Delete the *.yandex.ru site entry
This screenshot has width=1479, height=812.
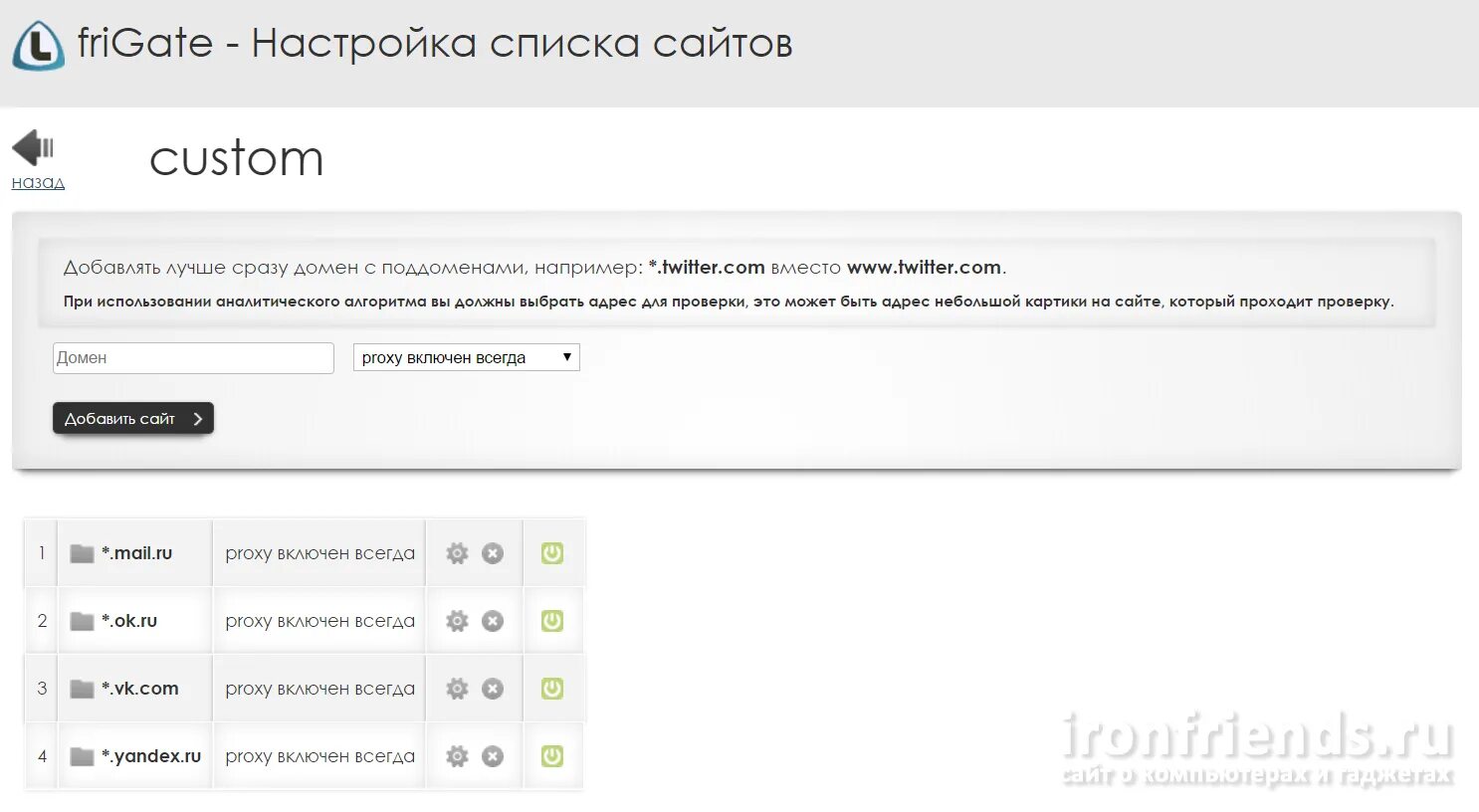point(493,755)
